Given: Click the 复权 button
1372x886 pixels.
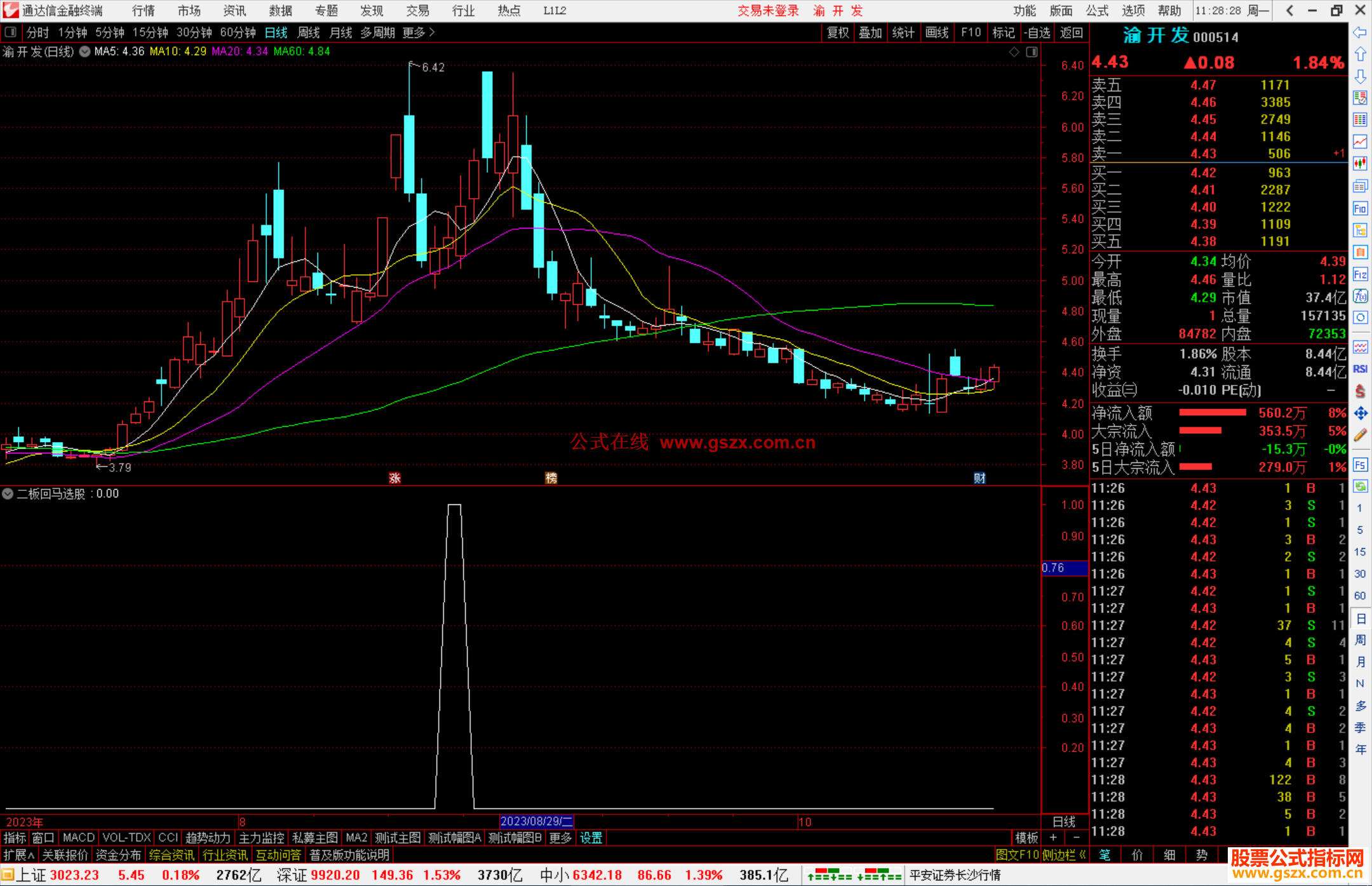Looking at the screenshot, I should (x=837, y=32).
